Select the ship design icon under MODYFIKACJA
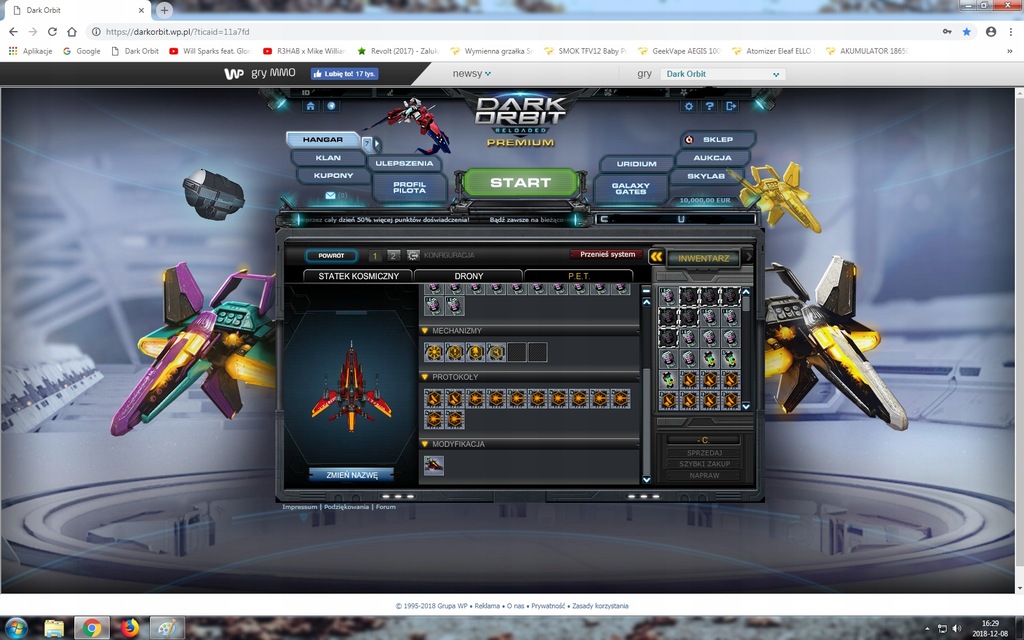Viewport: 1024px width, 640px height. click(434, 466)
